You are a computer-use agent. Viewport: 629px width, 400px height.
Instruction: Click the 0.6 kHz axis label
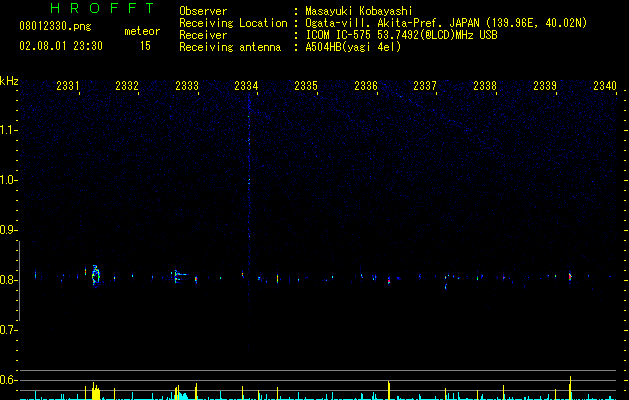coord(8,380)
